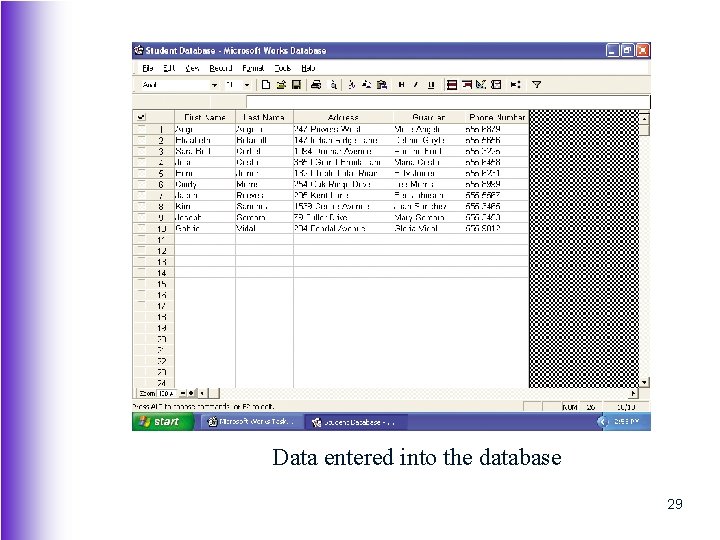Click the Paste clipboard icon
This screenshot has height=540, width=720.
pos(382,84)
